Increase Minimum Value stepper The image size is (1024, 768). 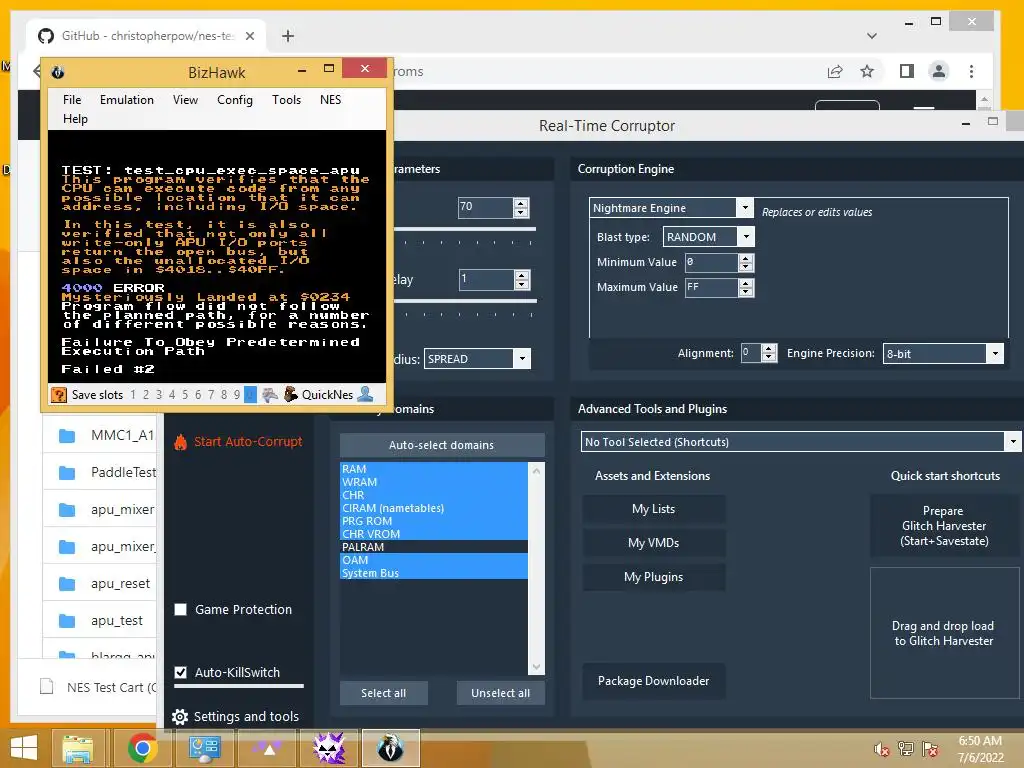click(x=746, y=258)
